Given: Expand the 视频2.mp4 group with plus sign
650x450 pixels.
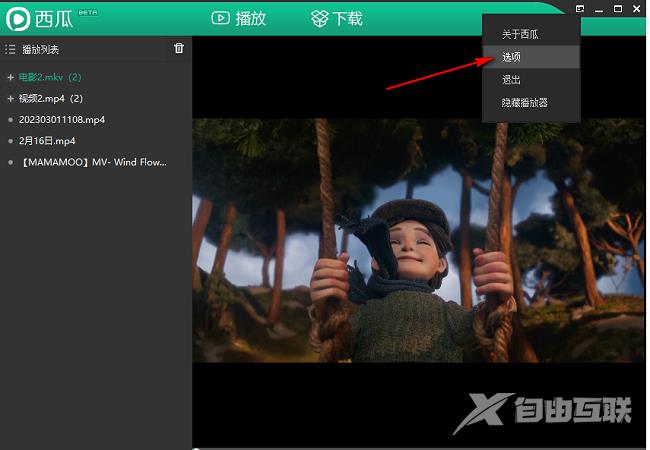Looking at the screenshot, I should click(10, 98).
